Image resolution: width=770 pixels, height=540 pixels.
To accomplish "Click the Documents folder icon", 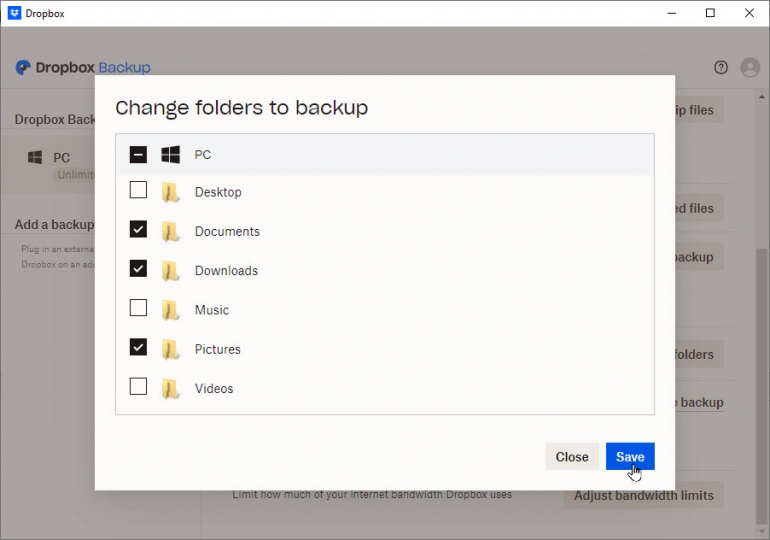I will click(170, 231).
